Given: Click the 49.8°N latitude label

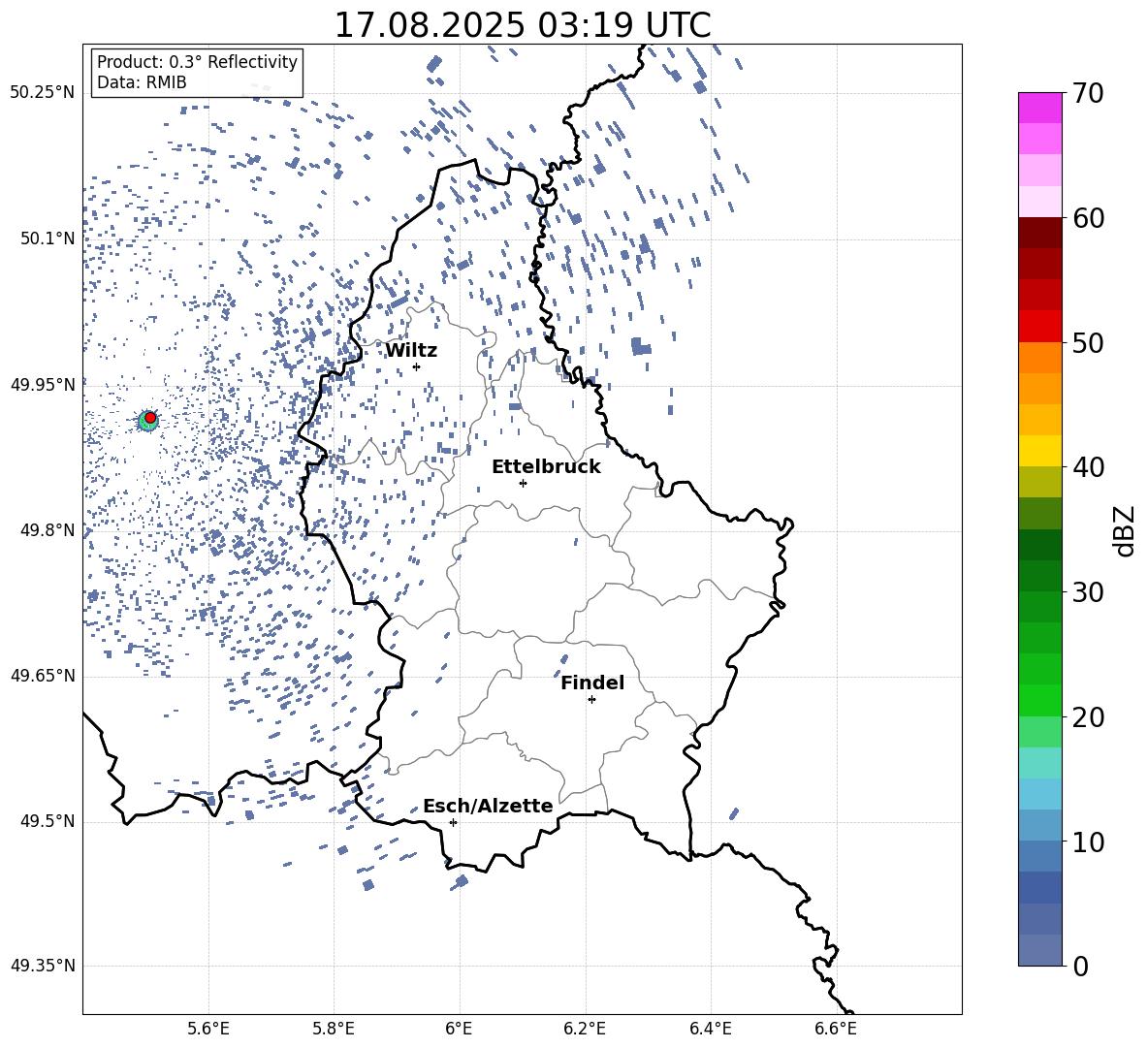Looking at the screenshot, I should tap(48, 530).
